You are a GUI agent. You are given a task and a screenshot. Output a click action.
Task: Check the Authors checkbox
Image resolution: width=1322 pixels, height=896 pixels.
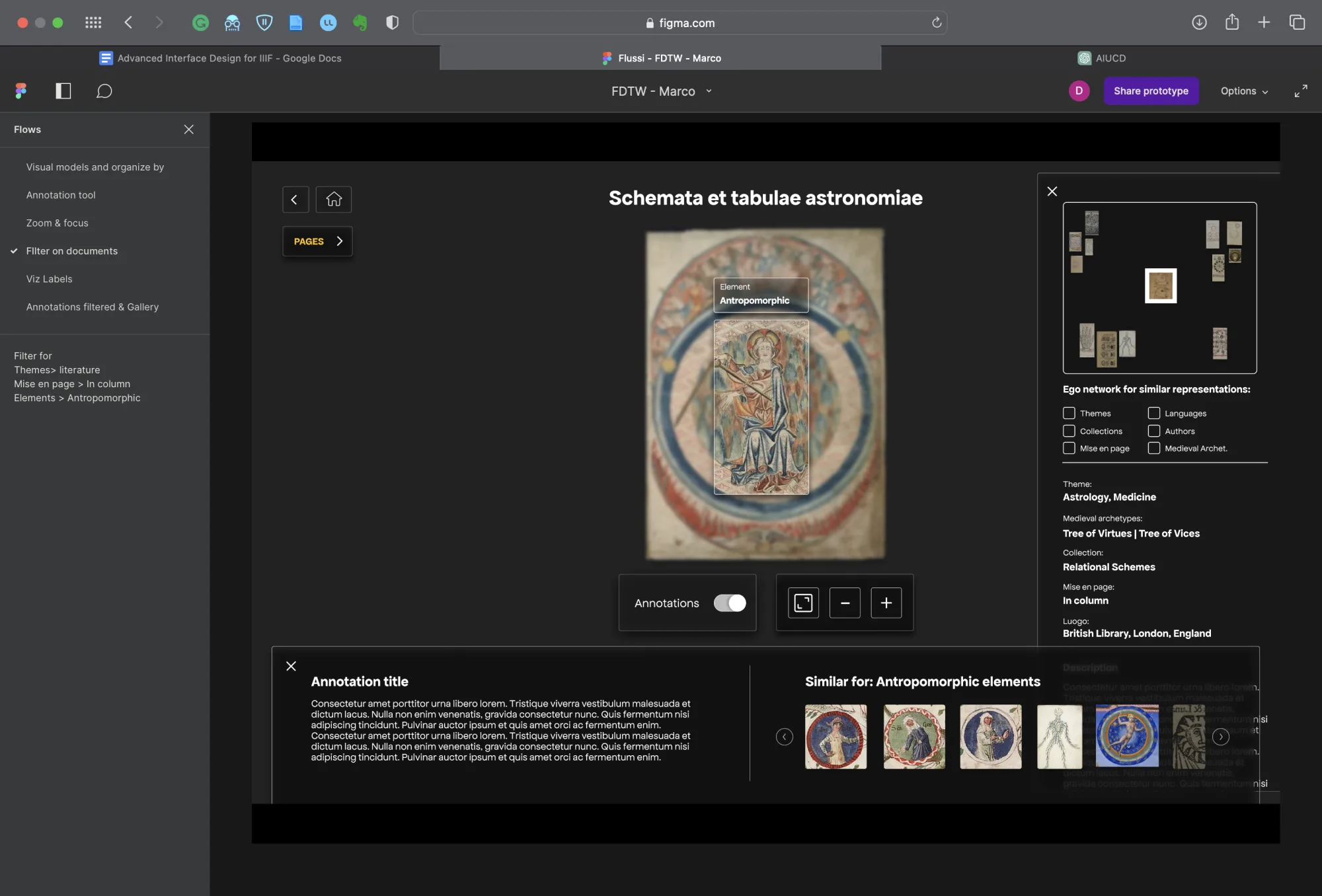1154,431
